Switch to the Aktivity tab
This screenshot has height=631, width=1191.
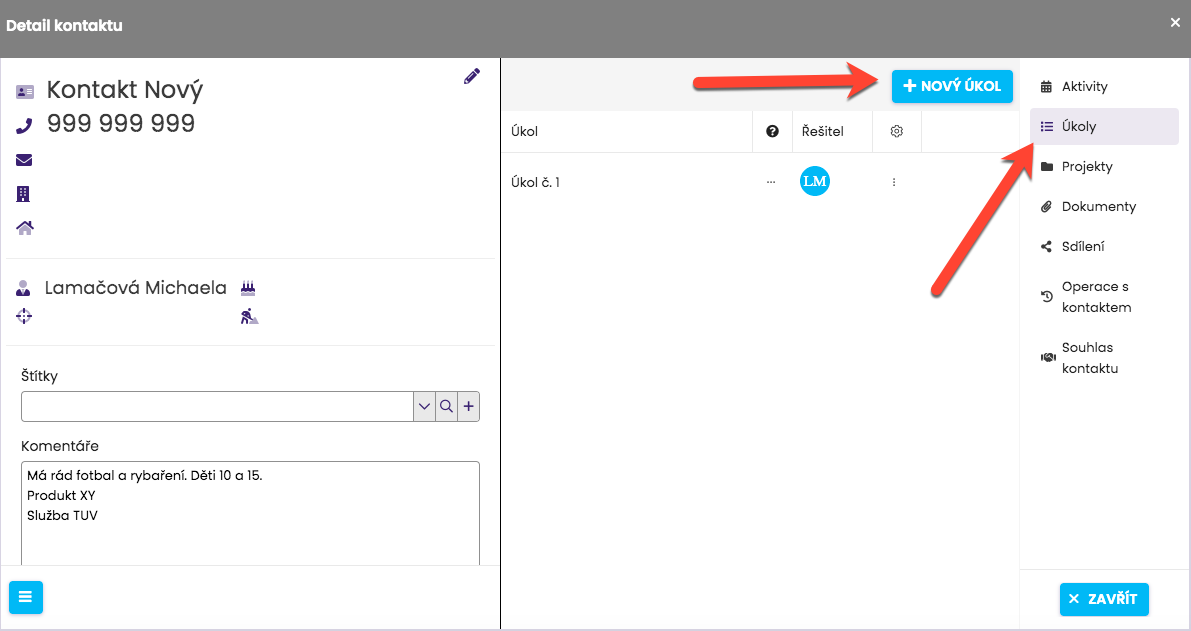(x=1084, y=87)
